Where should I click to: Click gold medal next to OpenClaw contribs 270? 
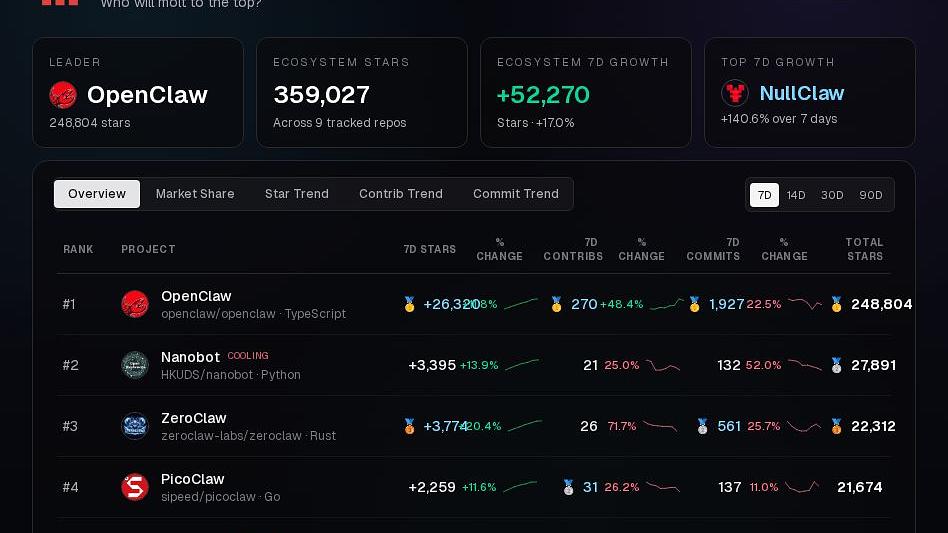[556, 304]
